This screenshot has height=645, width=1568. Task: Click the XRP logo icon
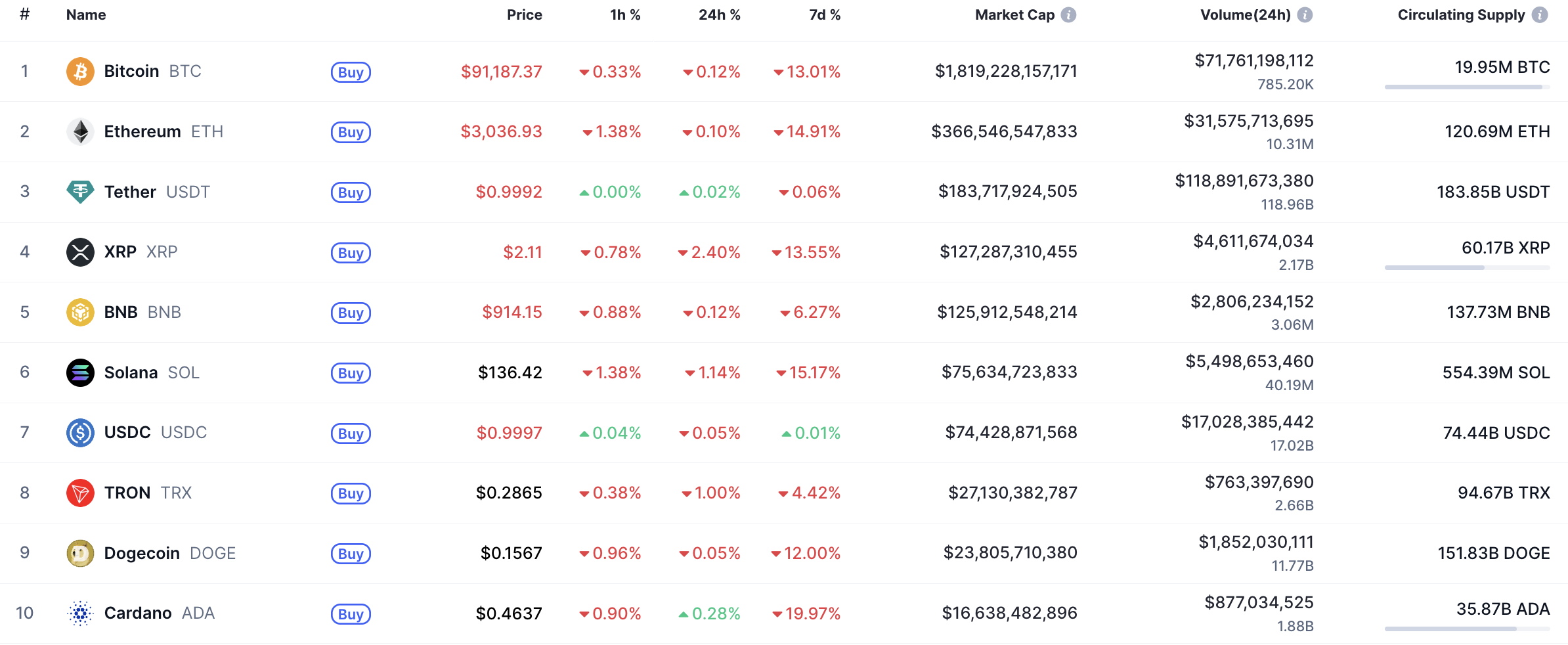[80, 252]
